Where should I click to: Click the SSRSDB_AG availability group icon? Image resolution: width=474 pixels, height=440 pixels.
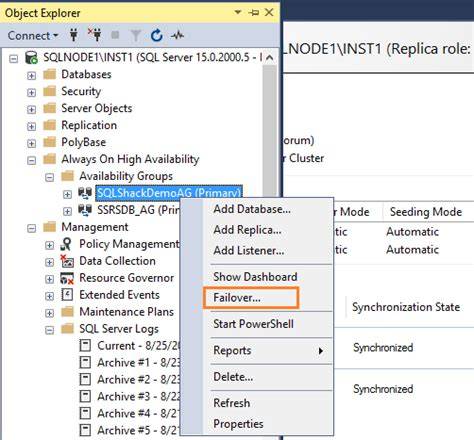point(85,210)
